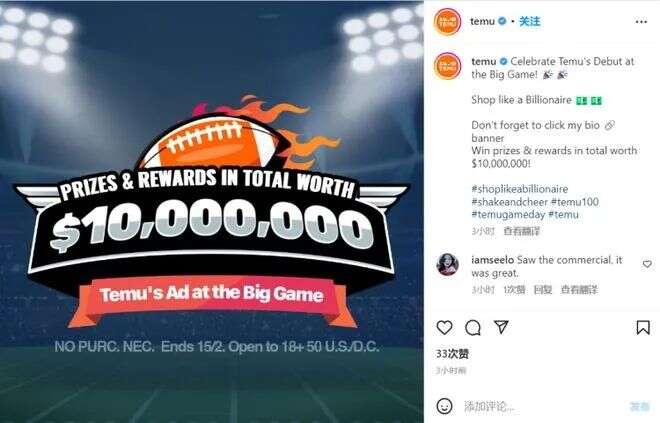Reply to iamseelo's comment with 回复

(543, 289)
